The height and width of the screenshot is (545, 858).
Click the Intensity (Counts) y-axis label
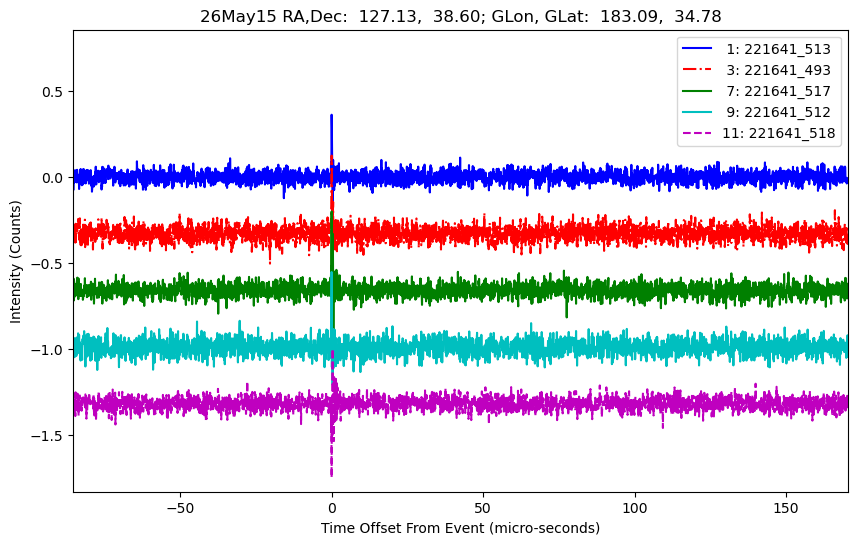pos(15,262)
